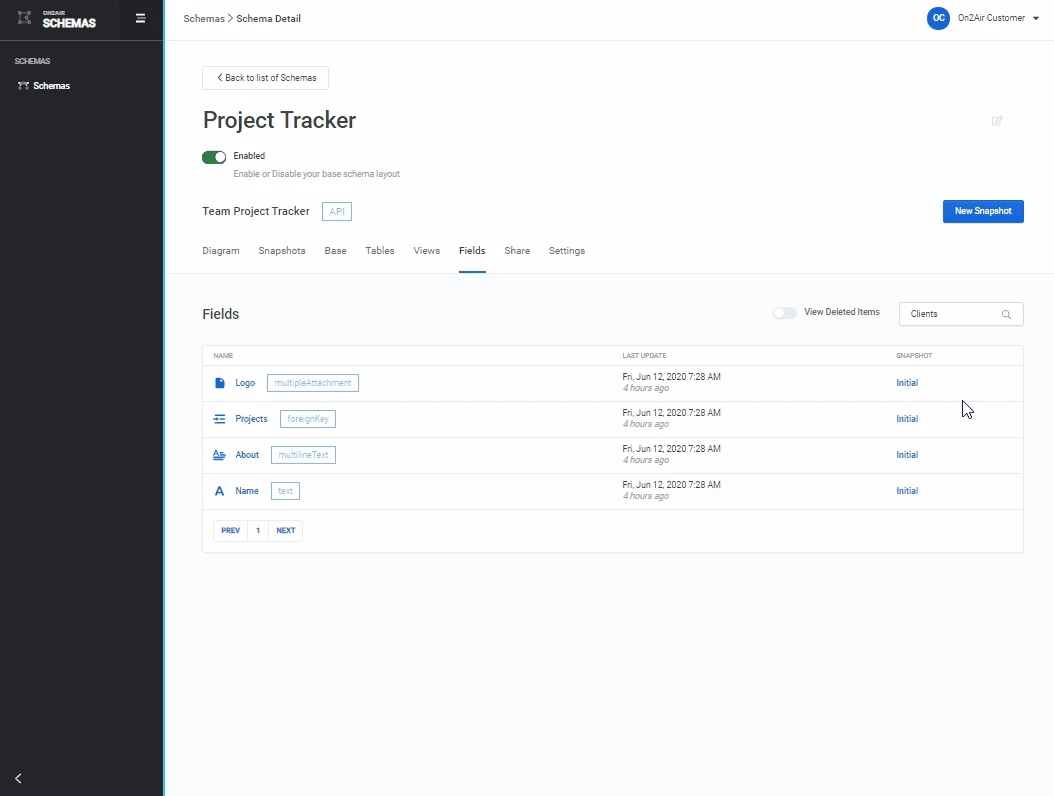Image resolution: width=1054 pixels, height=796 pixels.
Task: Select Schemas item in the sidebar
Action: (51, 86)
